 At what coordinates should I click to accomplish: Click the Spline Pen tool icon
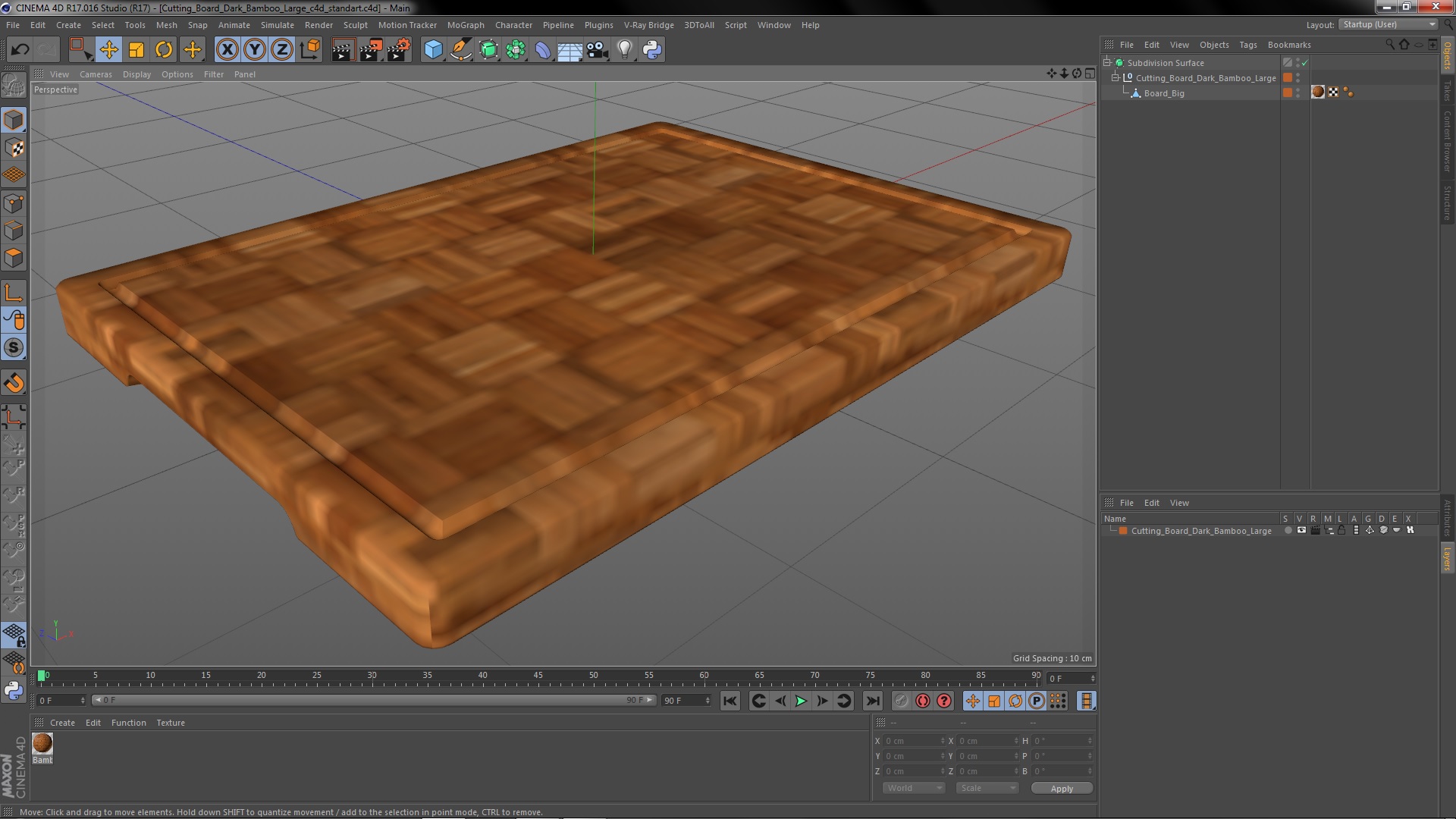460,50
